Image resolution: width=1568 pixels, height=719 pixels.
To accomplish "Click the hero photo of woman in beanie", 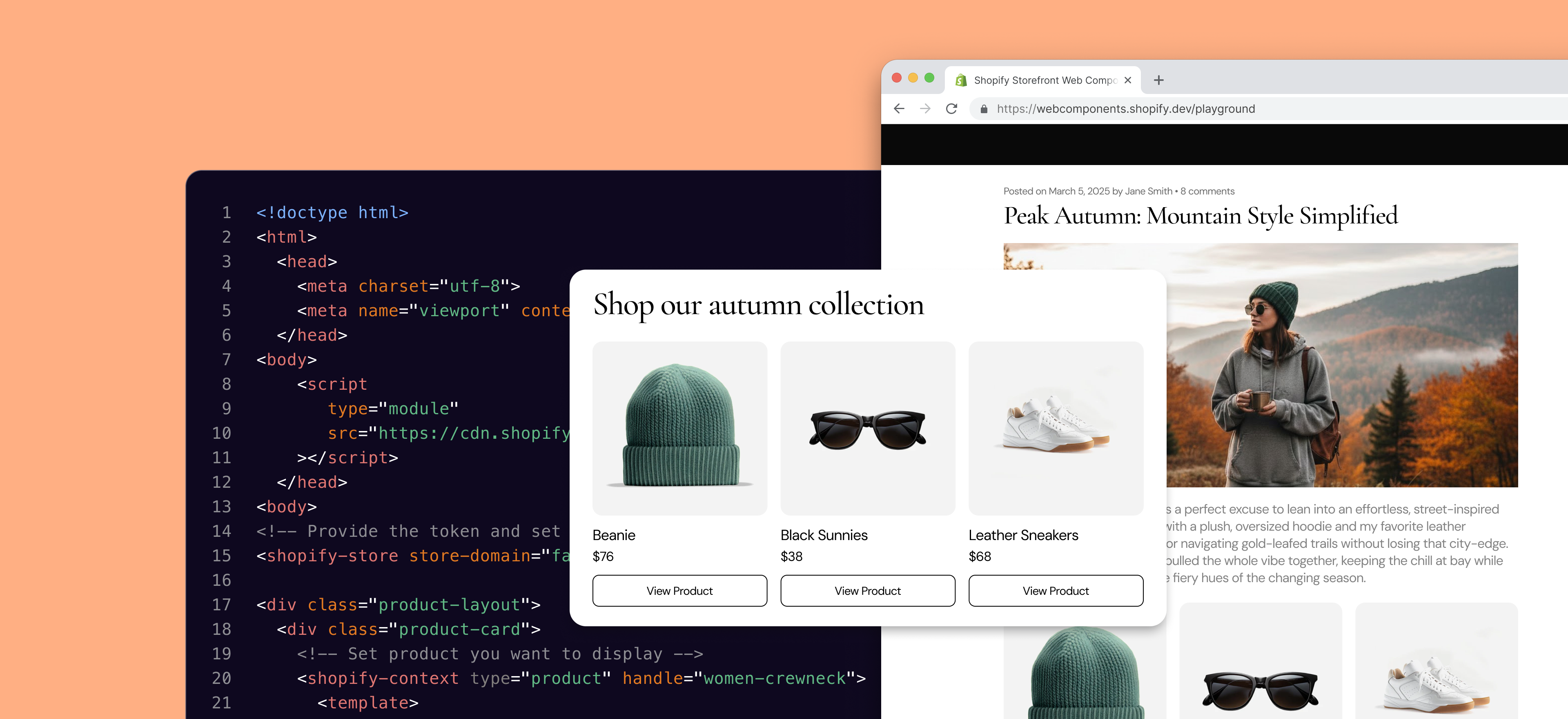I will point(1342,365).
